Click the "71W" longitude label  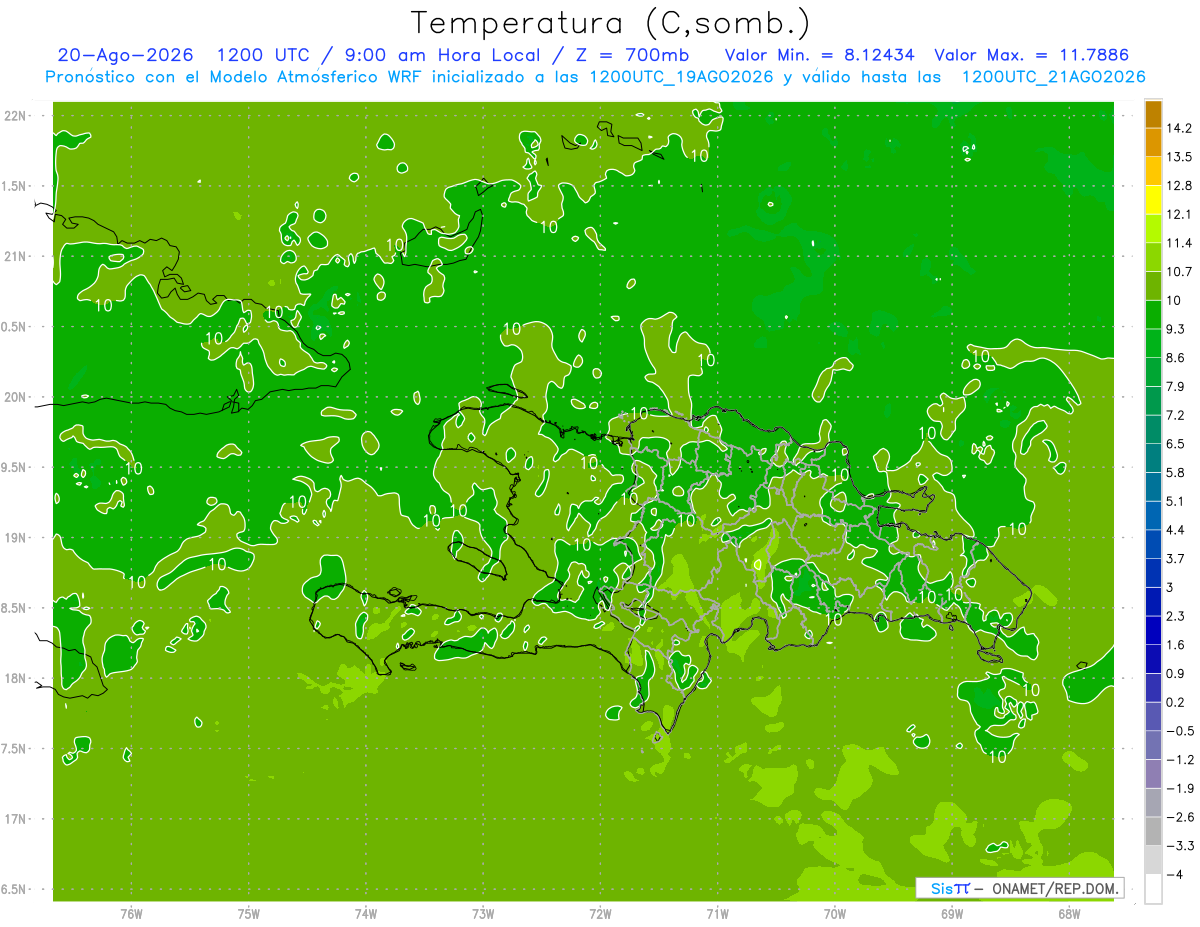click(x=717, y=914)
